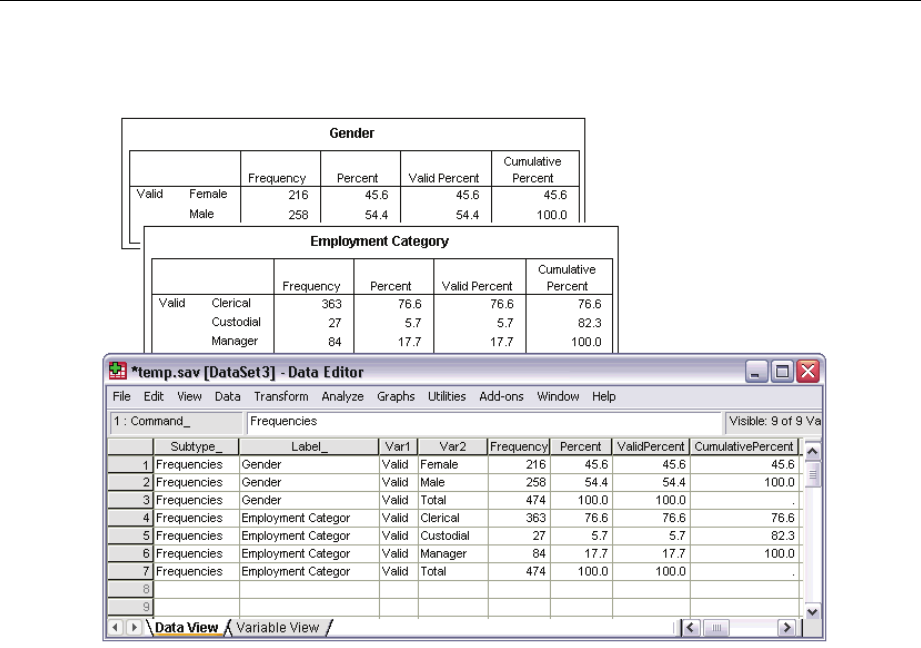Select empty row header 8
The width and height of the screenshot is (921, 648).
click(130, 589)
